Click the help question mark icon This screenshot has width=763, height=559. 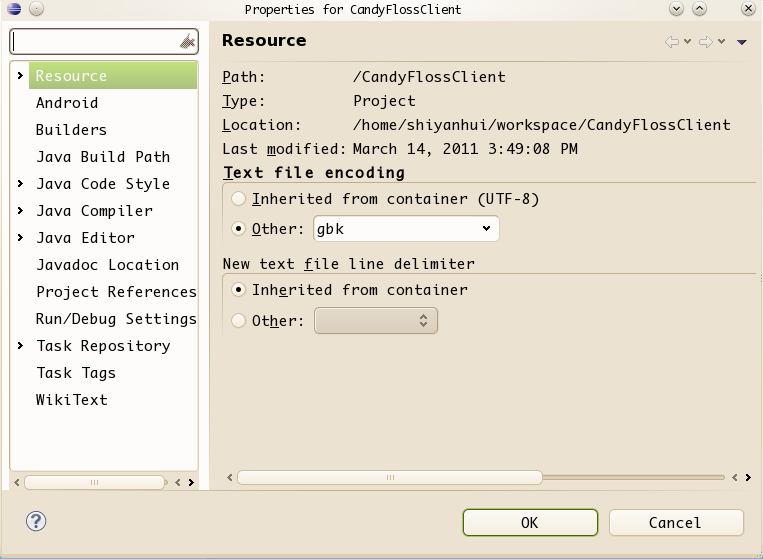tap(36, 521)
